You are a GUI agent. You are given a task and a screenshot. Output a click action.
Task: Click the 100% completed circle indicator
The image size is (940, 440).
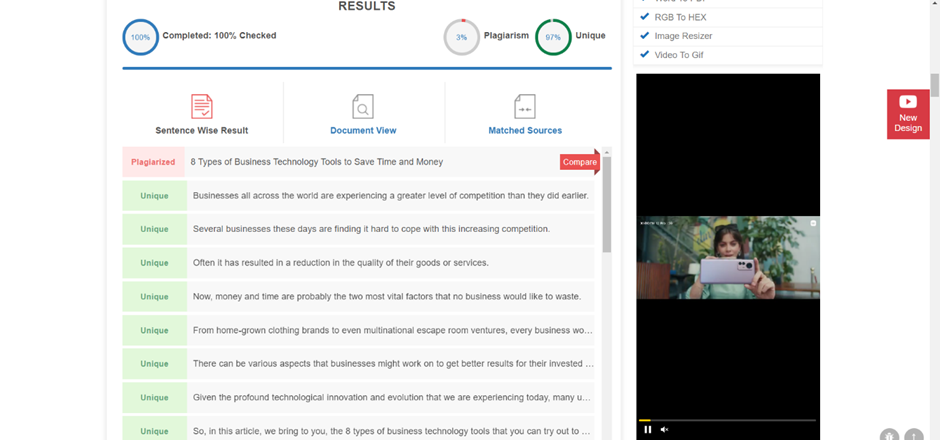[140, 37]
